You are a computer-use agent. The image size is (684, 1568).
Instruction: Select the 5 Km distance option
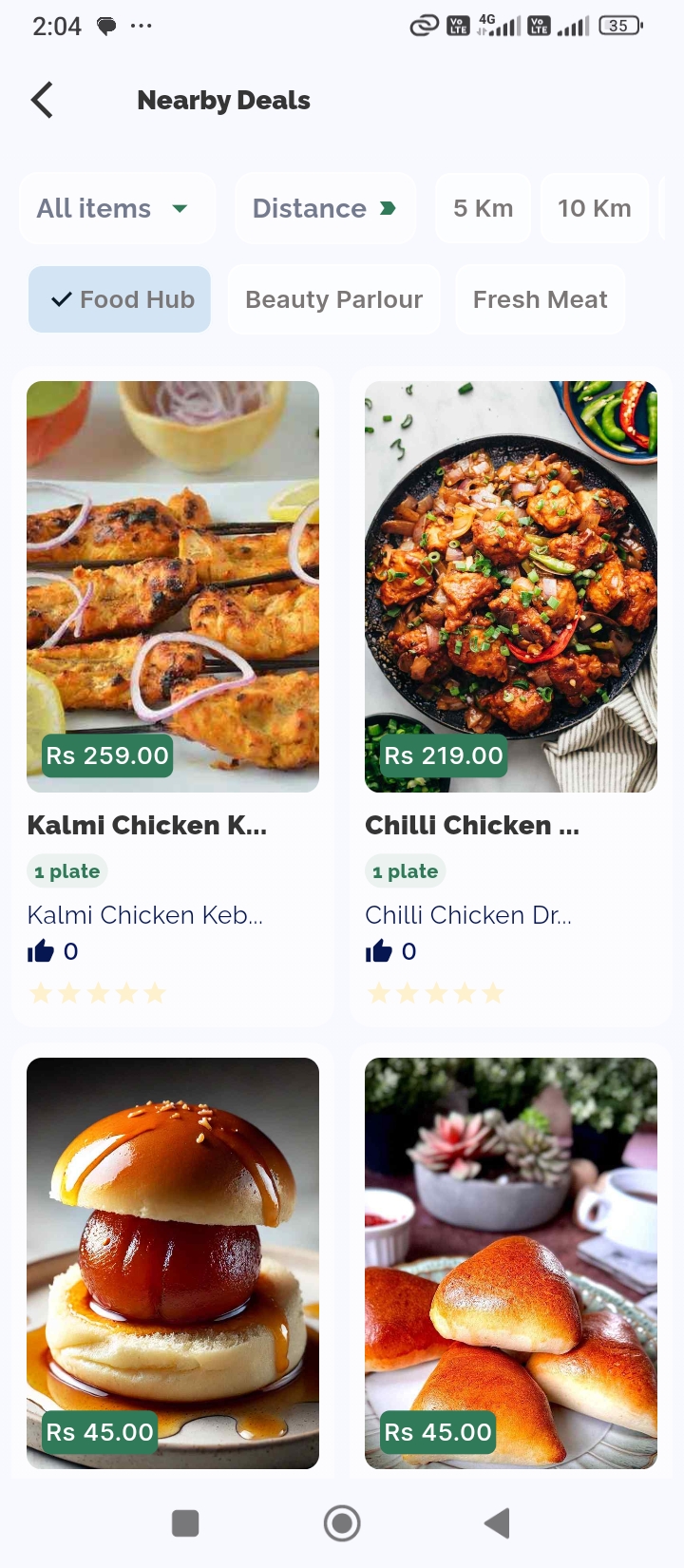[483, 208]
